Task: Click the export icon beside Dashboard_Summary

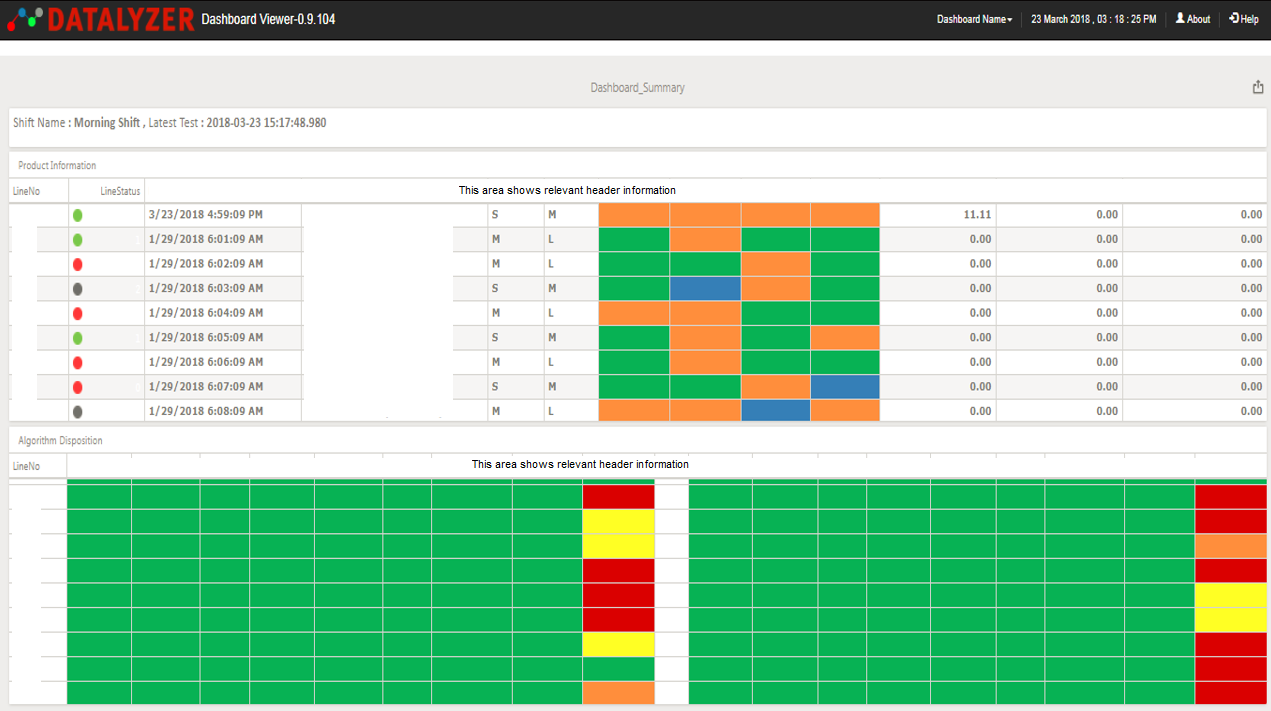Action: click(x=1258, y=88)
